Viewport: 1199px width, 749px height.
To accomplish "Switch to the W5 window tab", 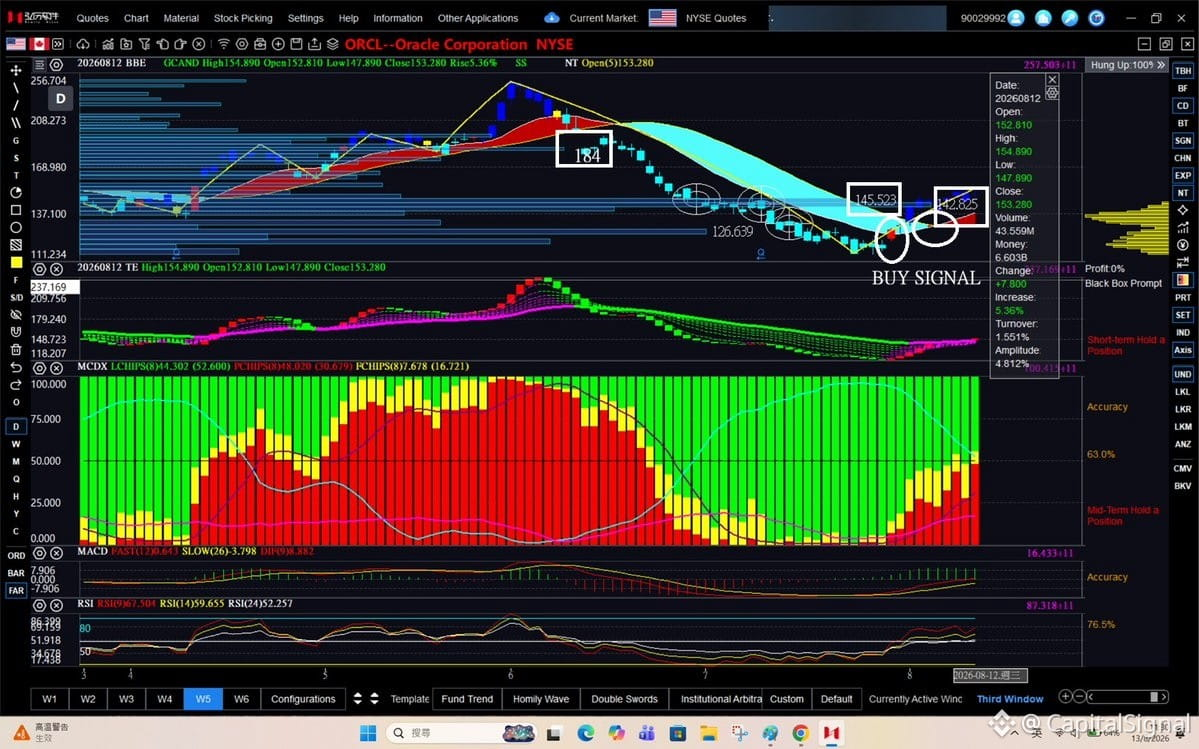I will pyautogui.click(x=203, y=699).
